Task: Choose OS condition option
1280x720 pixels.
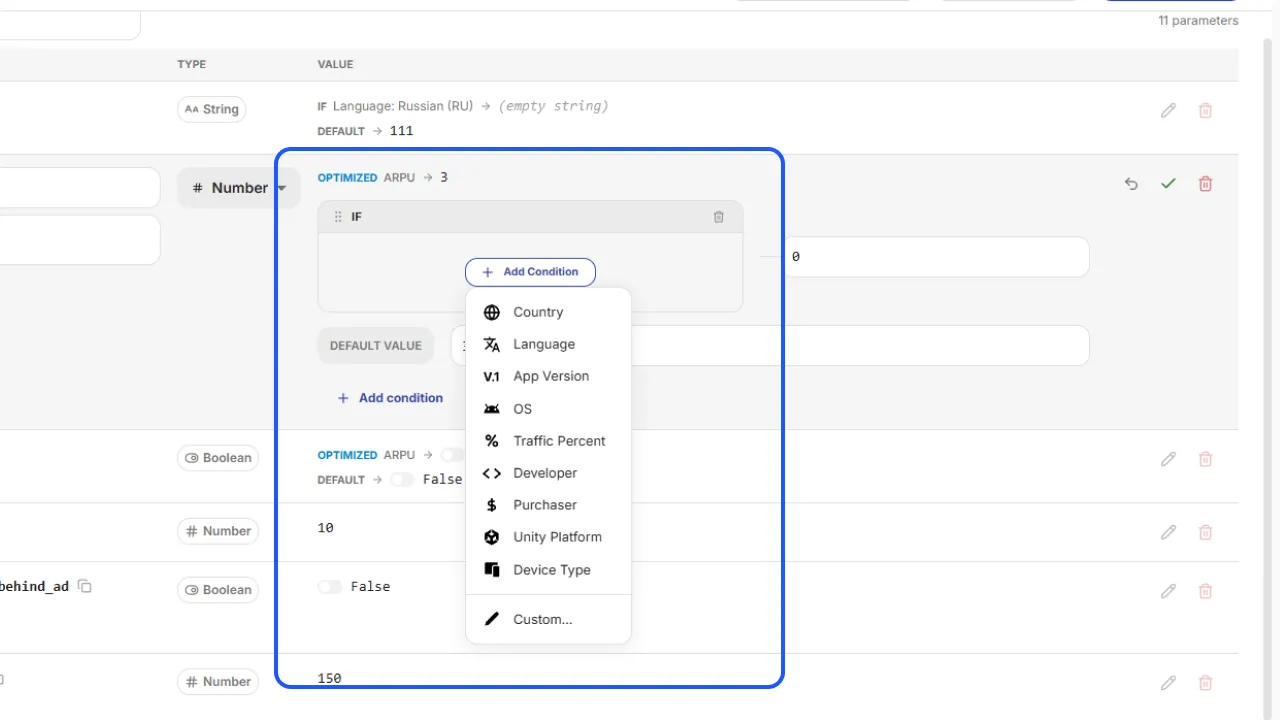Action: click(x=548, y=409)
